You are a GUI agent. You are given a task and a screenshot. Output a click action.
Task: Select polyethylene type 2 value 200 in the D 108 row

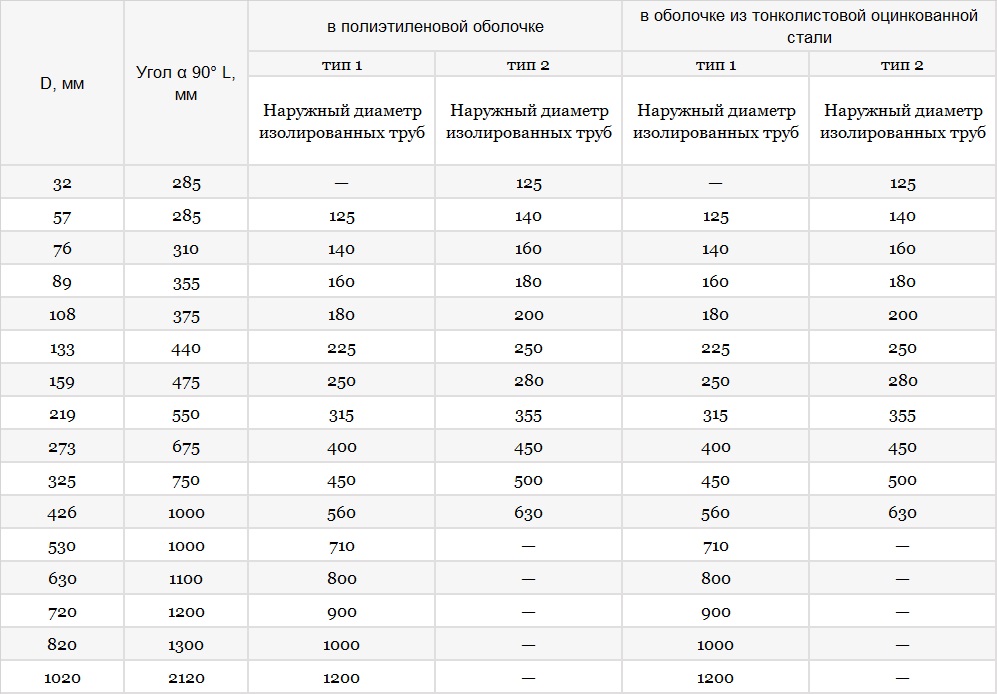[x=528, y=314]
